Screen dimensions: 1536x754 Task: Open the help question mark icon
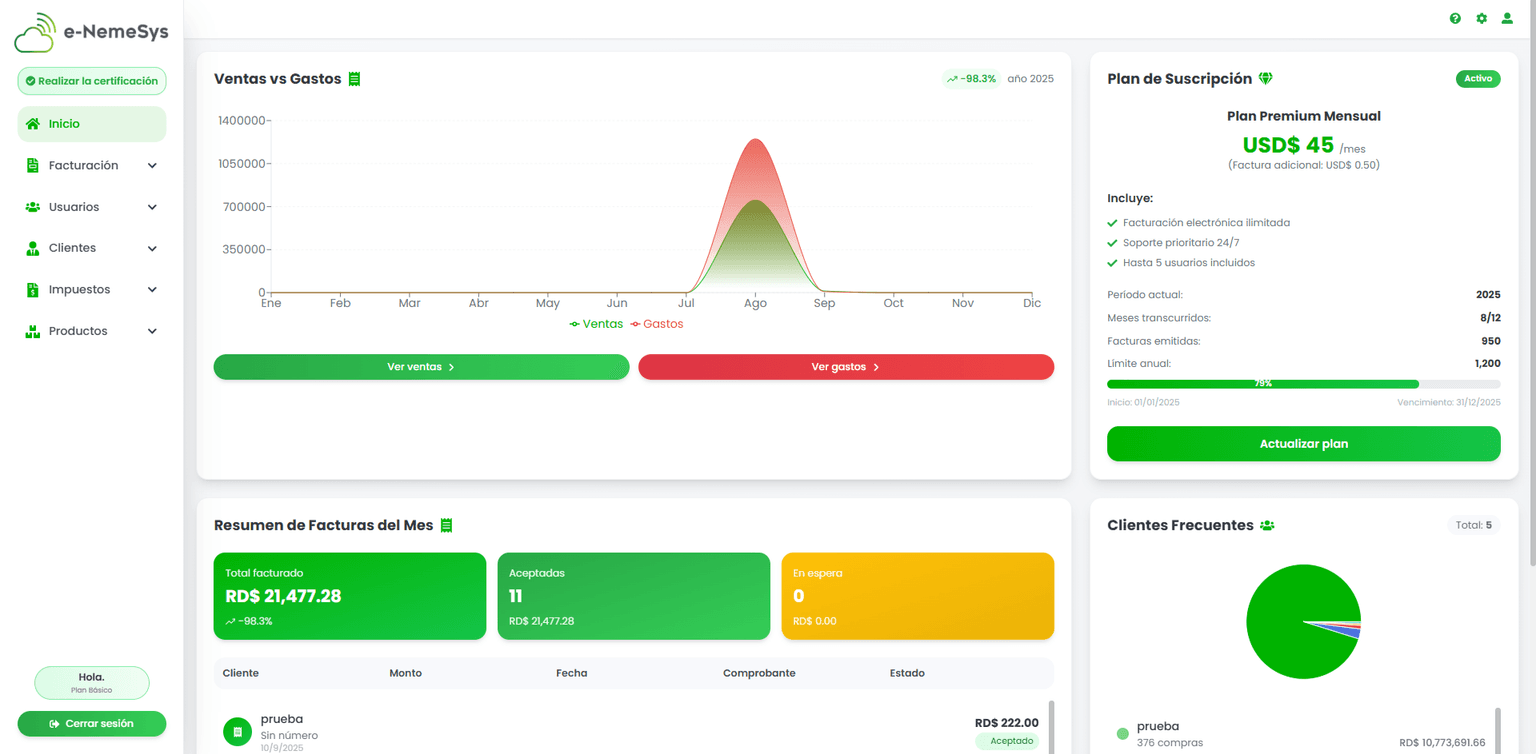click(1455, 19)
